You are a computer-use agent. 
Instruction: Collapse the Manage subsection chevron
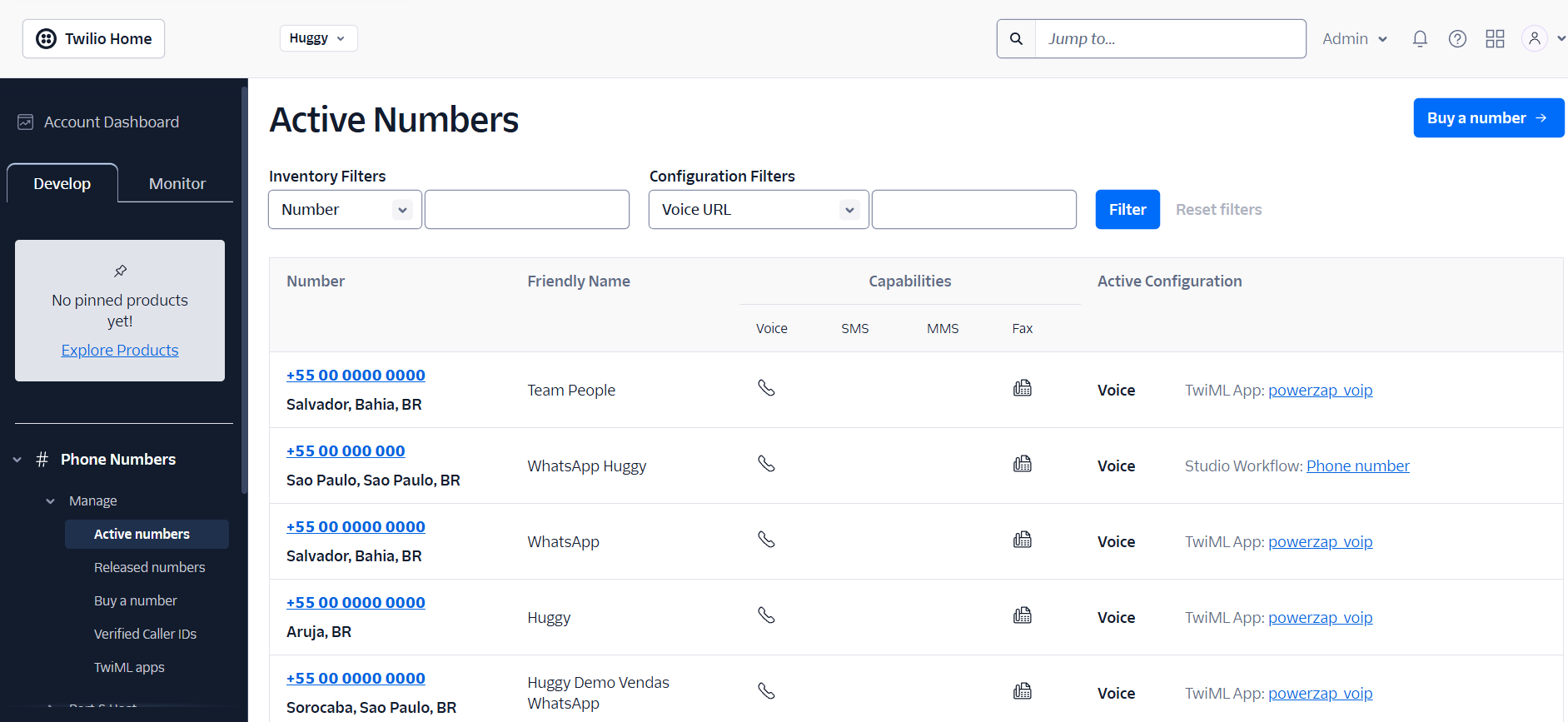[x=51, y=501]
